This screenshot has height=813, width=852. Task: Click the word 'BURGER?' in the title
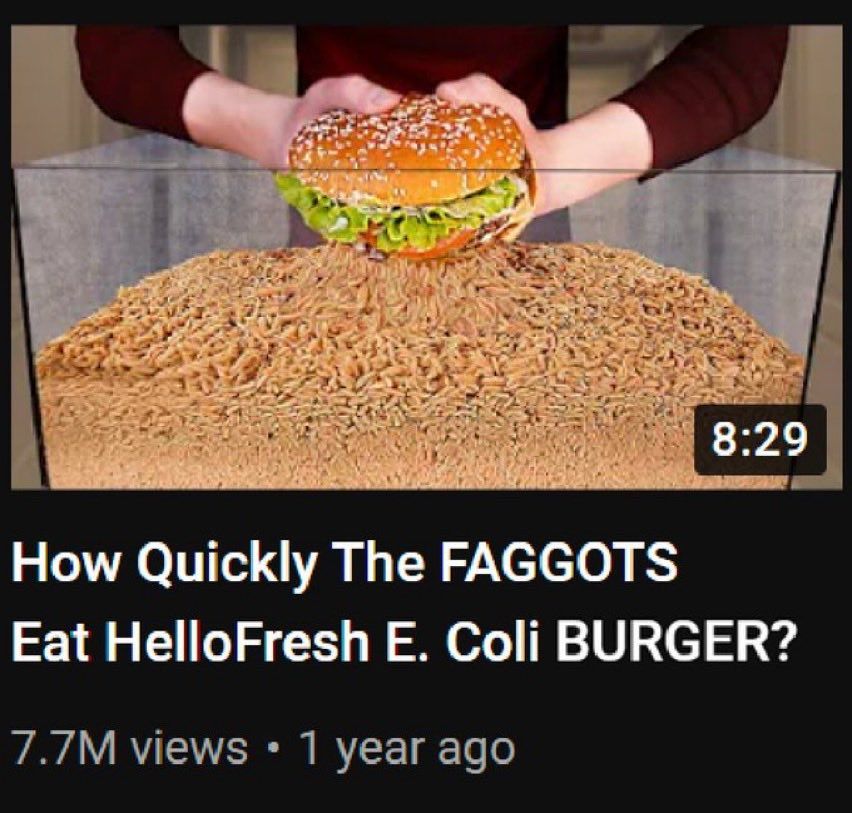[x=673, y=639]
